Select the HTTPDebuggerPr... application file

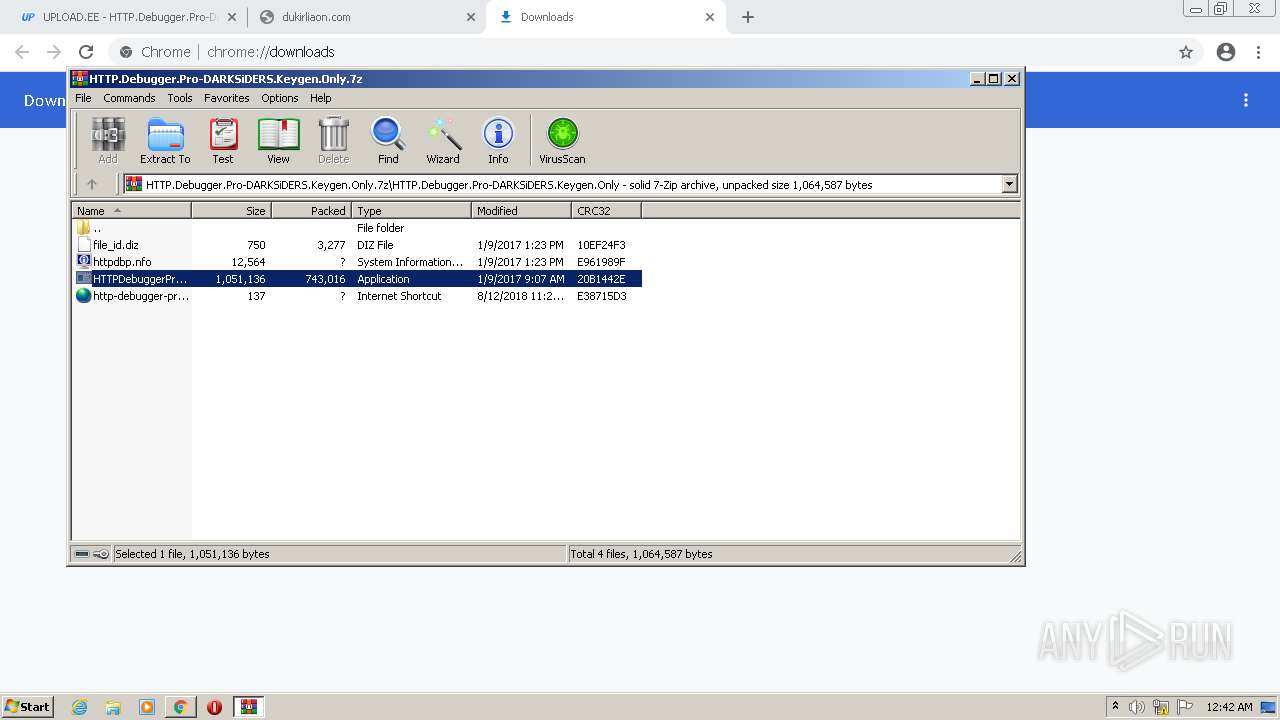[357, 279]
